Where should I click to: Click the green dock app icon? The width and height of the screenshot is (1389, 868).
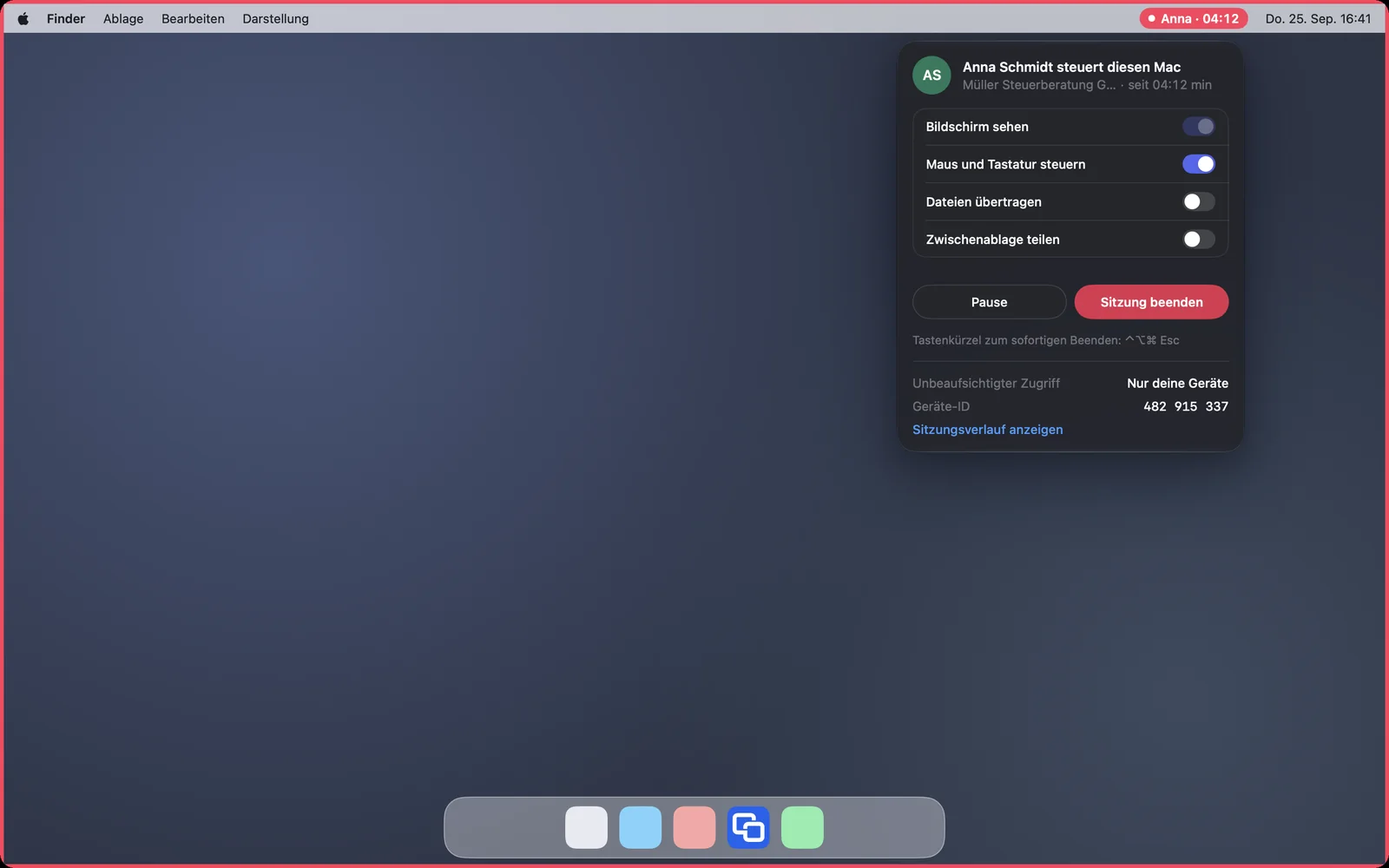[802, 827]
